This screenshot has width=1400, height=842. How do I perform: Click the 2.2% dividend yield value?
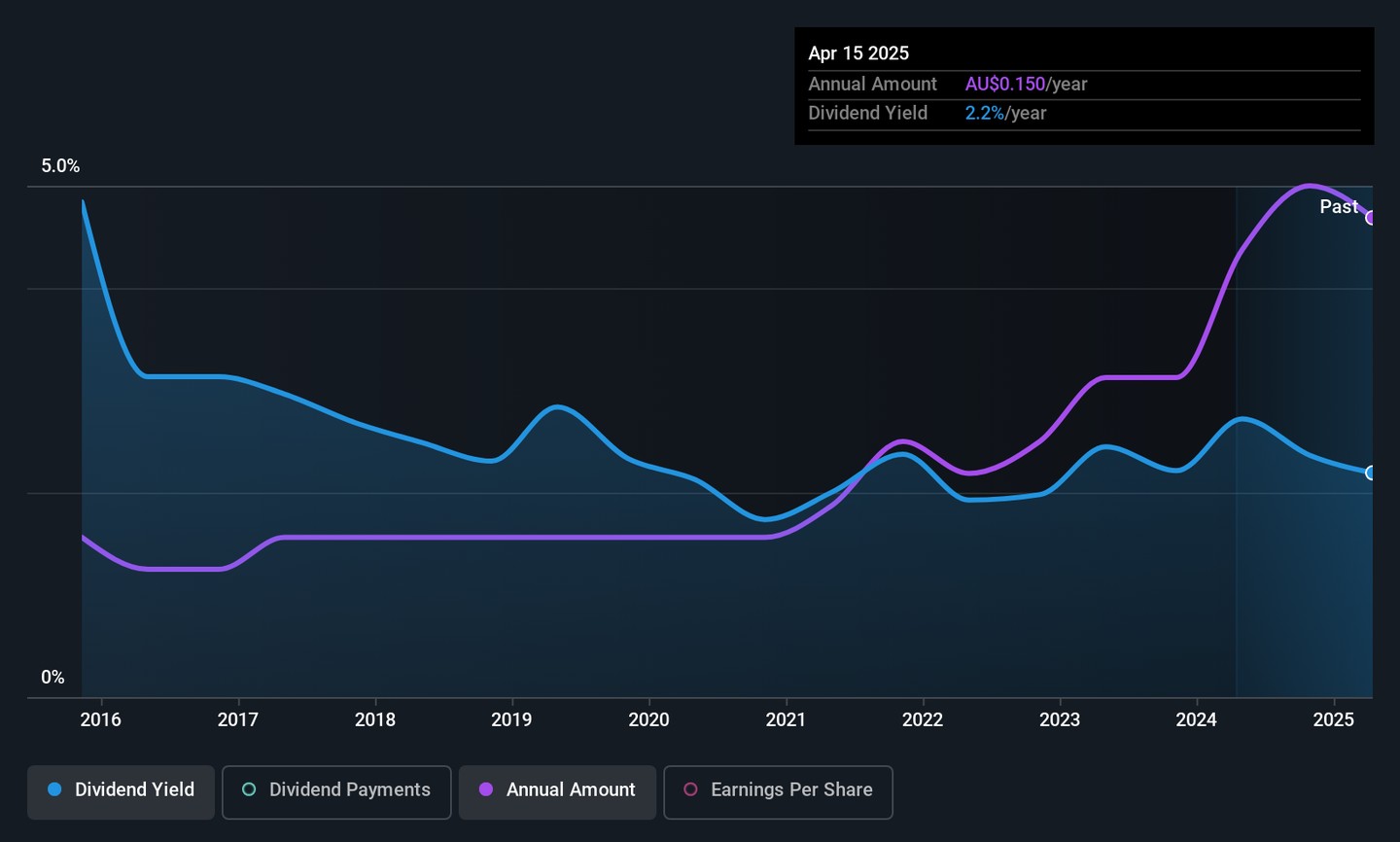click(x=984, y=114)
